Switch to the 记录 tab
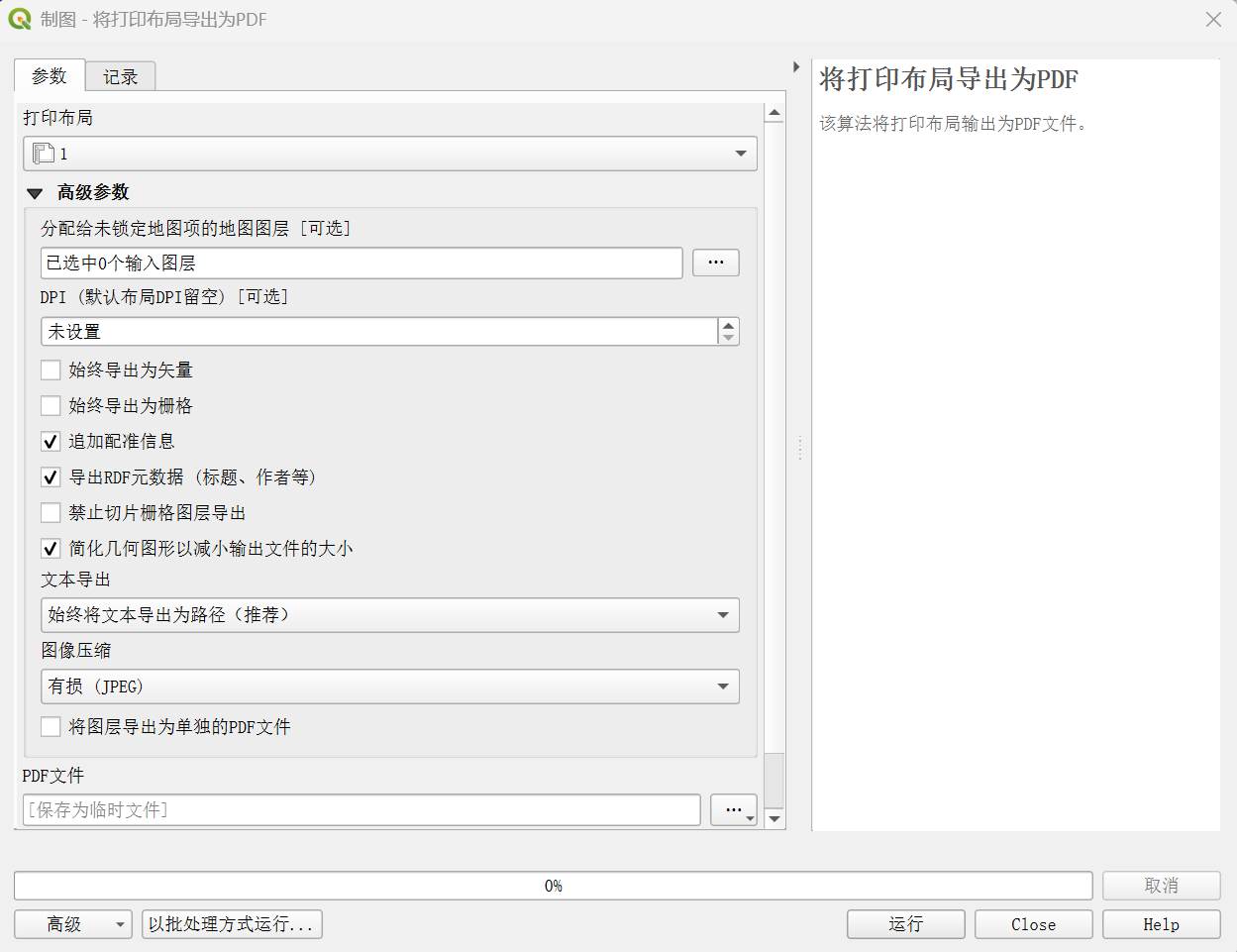1237x952 pixels. point(120,76)
